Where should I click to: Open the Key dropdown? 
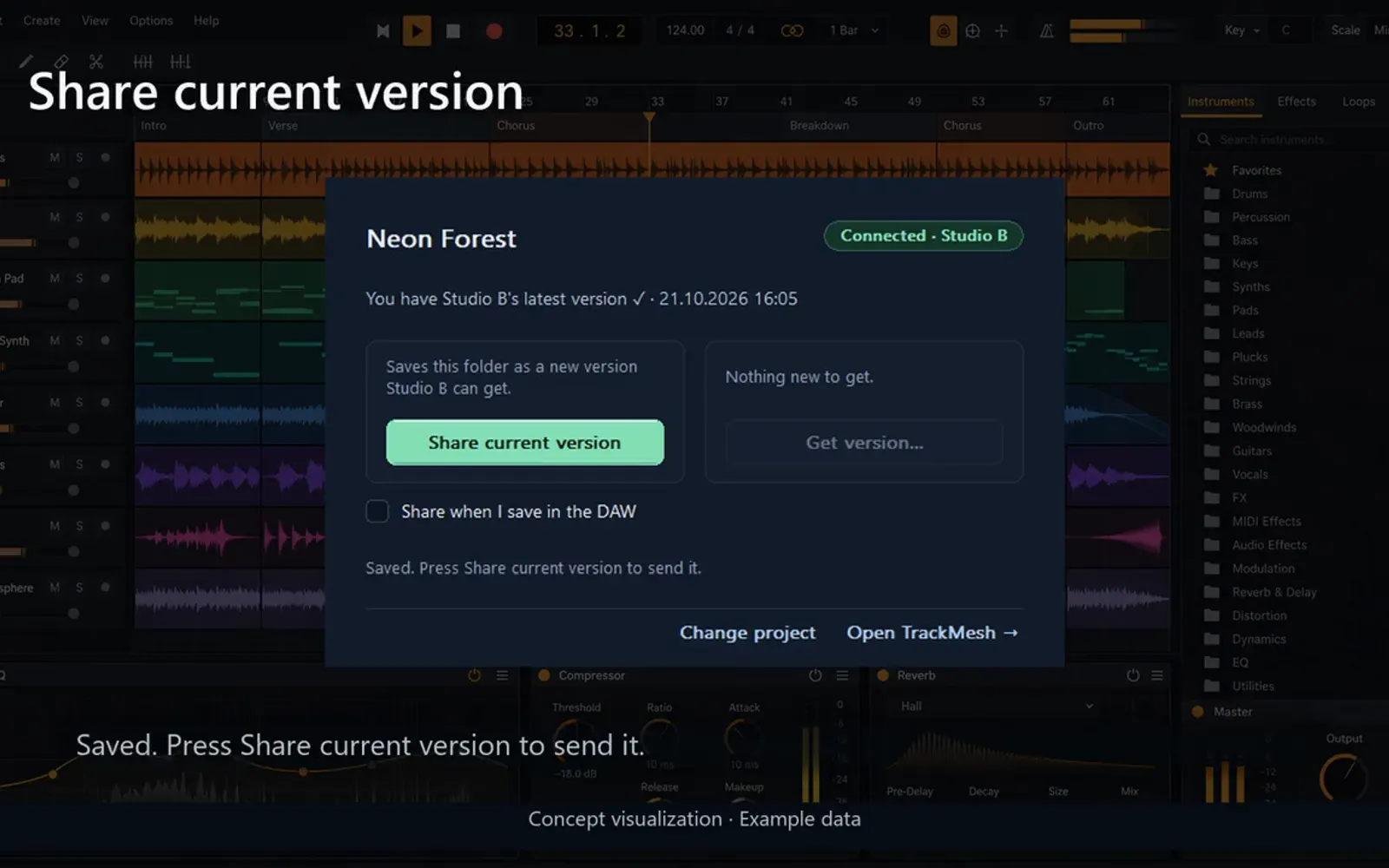[x=1242, y=30]
